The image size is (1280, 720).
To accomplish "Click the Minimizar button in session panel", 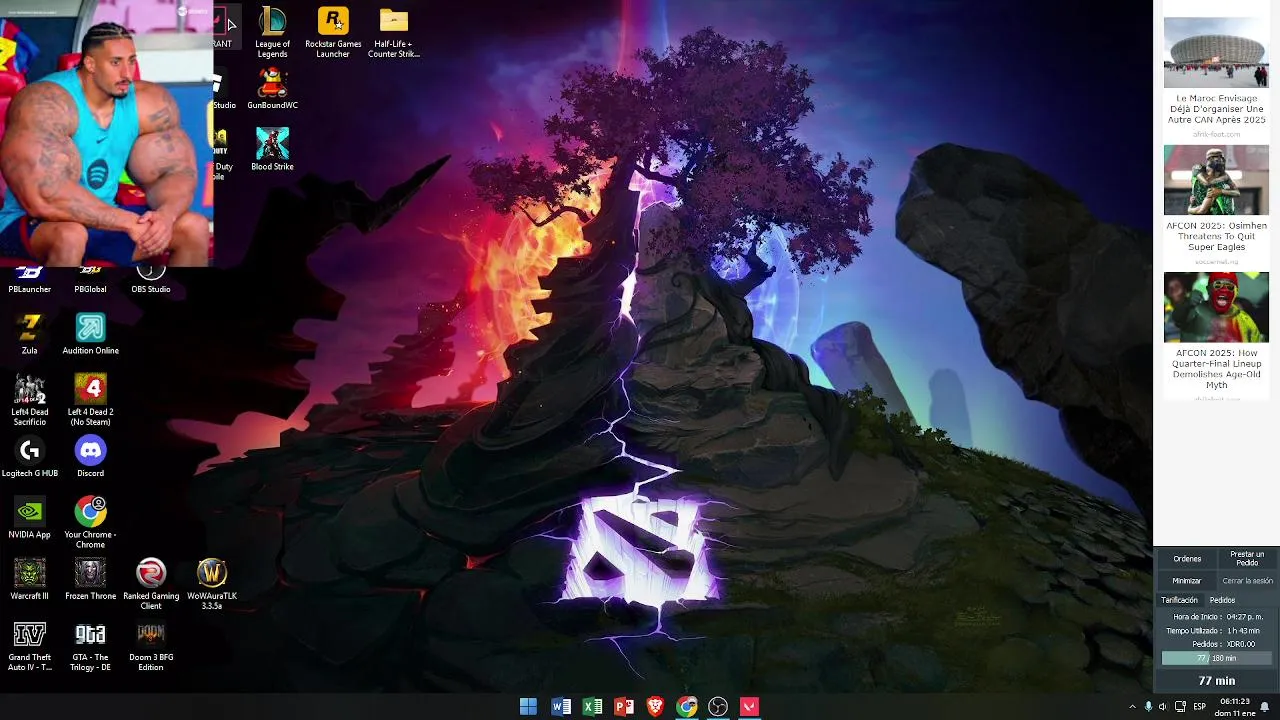I will point(1187,581).
